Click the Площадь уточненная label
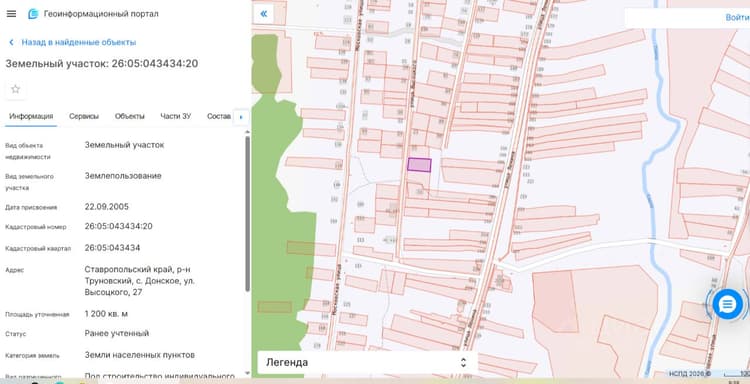The image size is (750, 384). [x=37, y=315]
